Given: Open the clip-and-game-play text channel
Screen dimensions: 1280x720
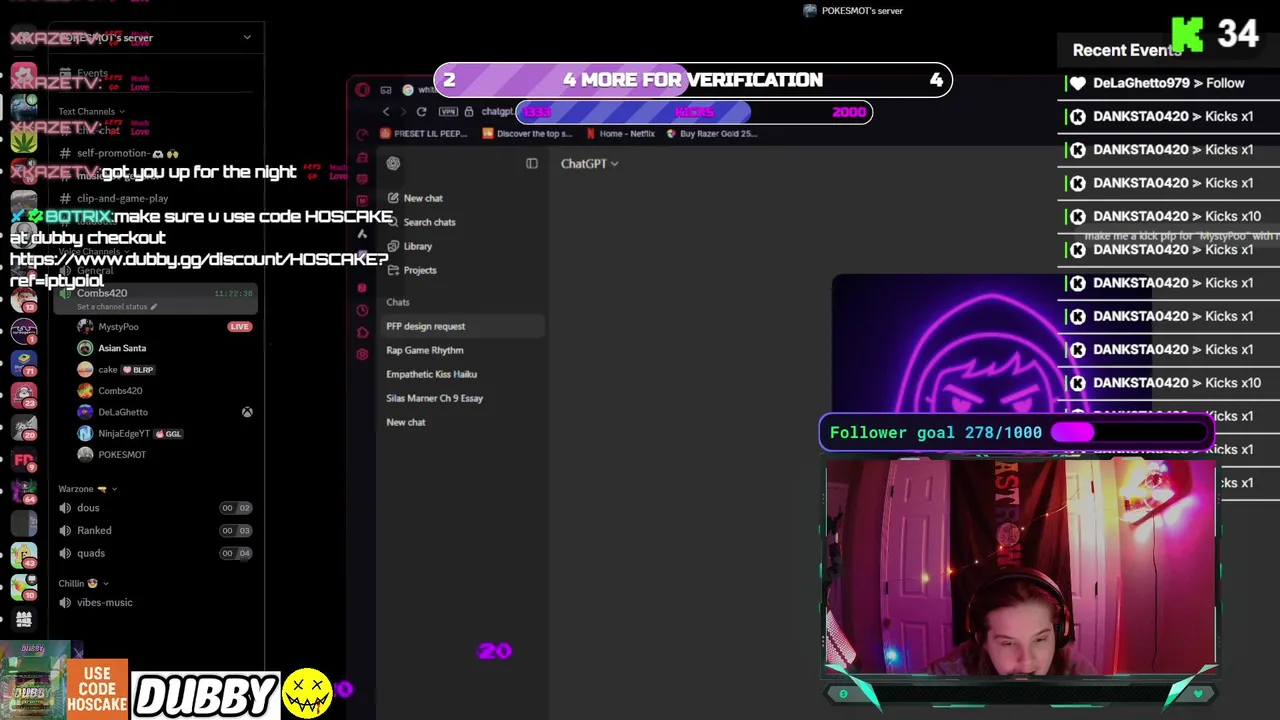Looking at the screenshot, I should pyautogui.click(x=113, y=198).
